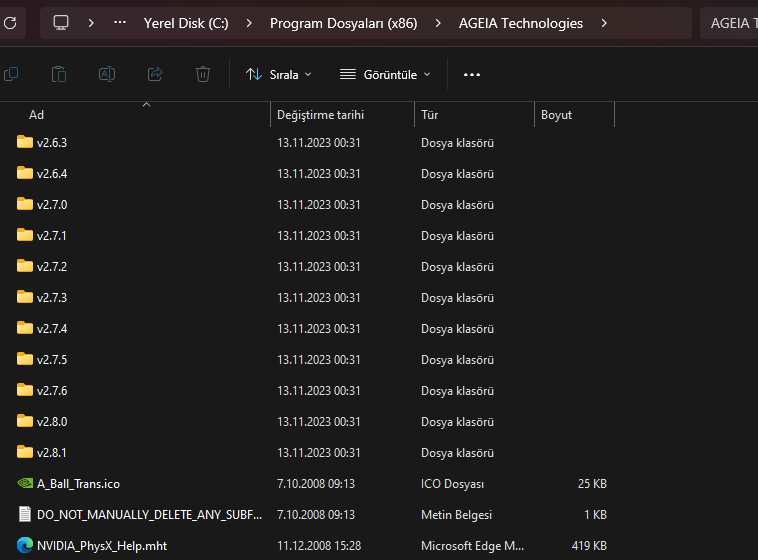Click the v2.8.1 folder name

coord(52,453)
